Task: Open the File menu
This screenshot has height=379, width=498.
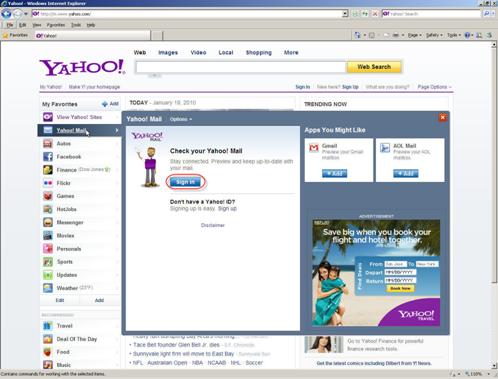Action: tap(10, 25)
